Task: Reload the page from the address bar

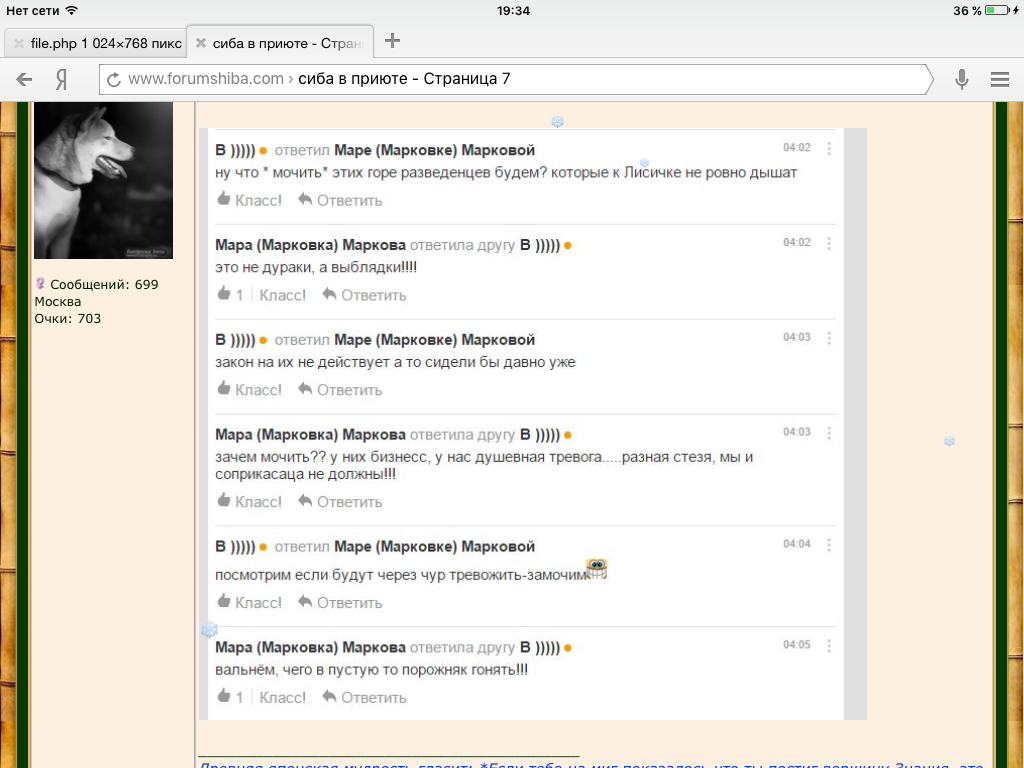Action: click(x=114, y=79)
